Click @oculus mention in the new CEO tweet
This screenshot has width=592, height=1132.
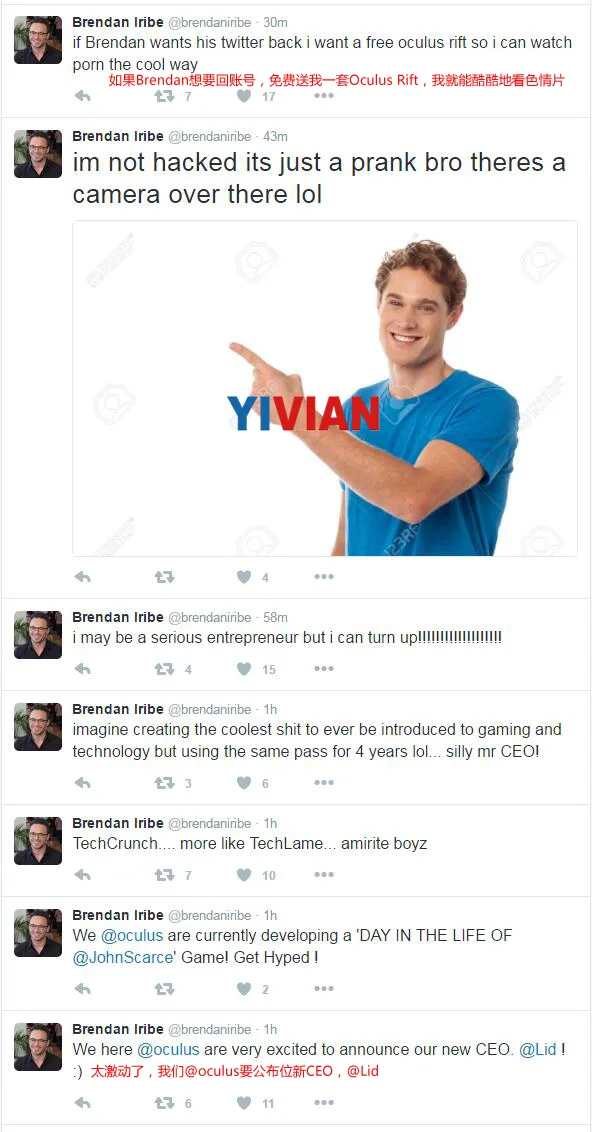[168, 1050]
